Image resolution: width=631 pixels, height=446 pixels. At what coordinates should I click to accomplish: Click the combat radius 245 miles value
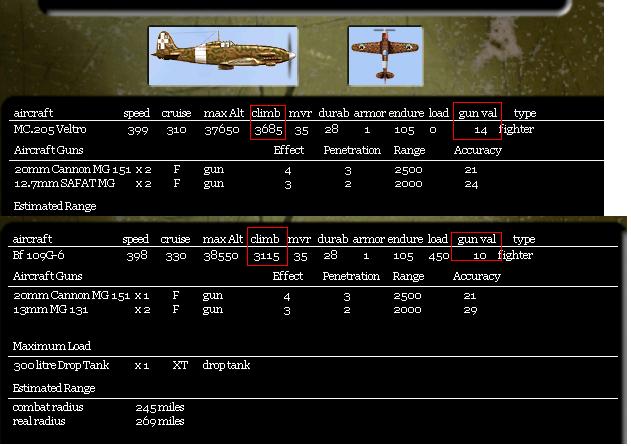160,407
